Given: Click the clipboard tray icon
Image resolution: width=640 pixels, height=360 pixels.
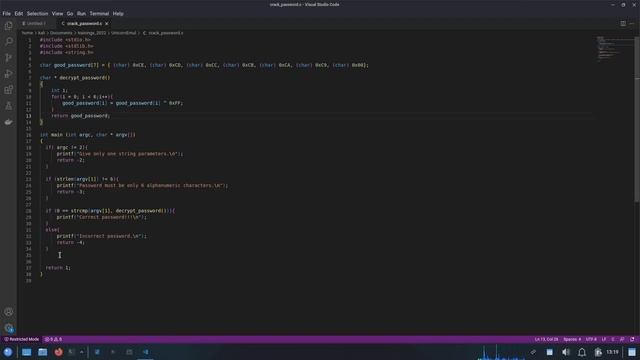Looking at the screenshot, I should click(x=533, y=352).
